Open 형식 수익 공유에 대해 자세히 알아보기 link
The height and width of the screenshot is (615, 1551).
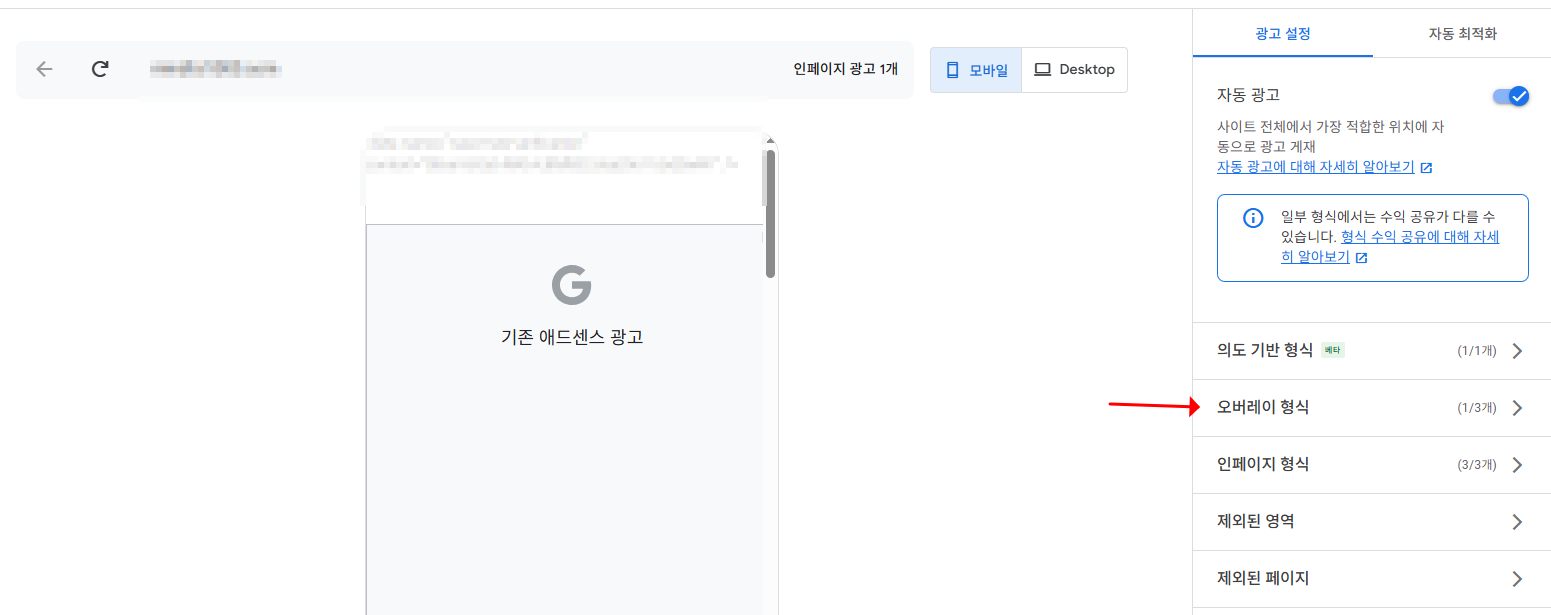pyautogui.click(x=1390, y=246)
